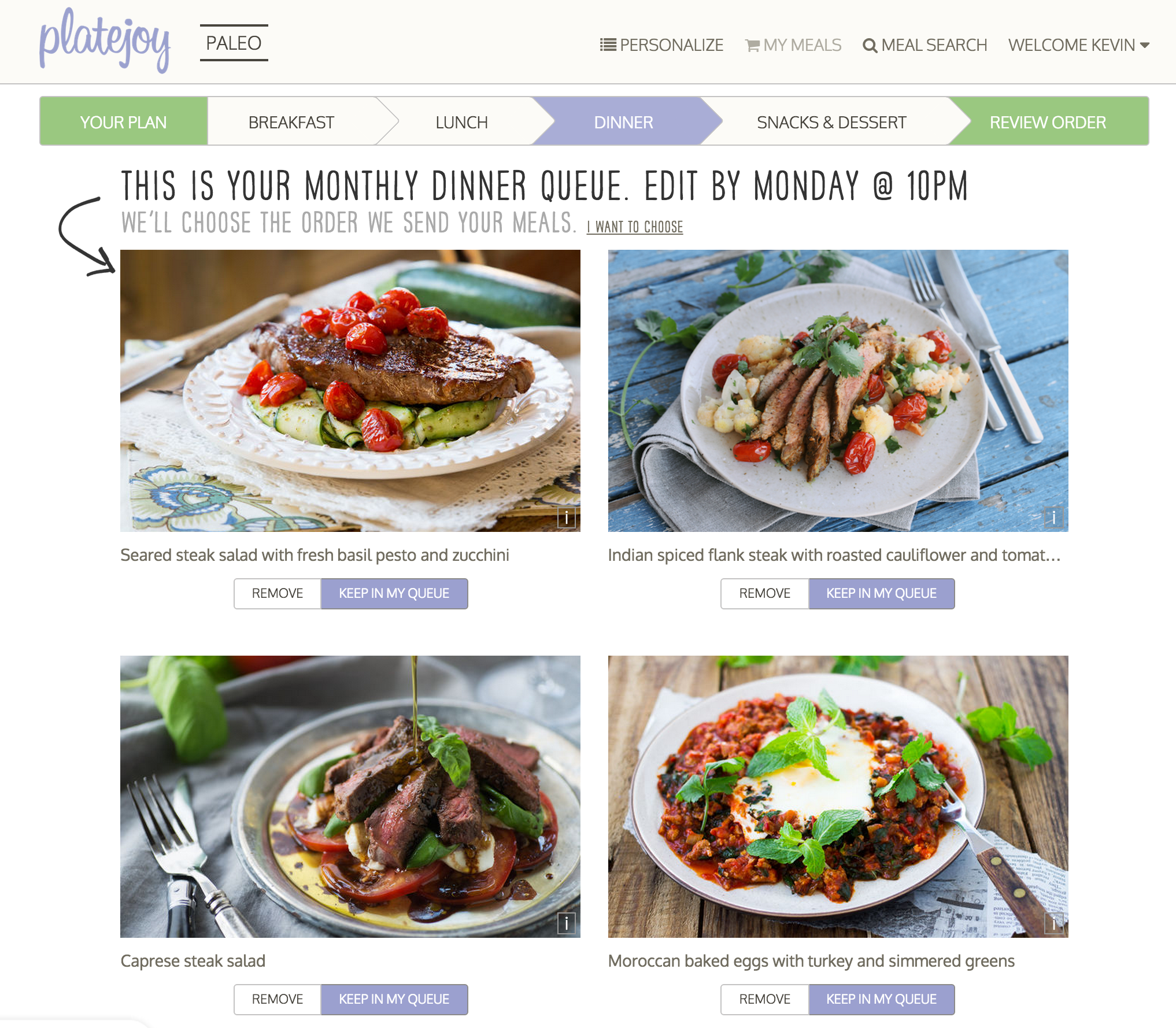Screen dimensions: 1176x1028
Task: Open info icon on Moroccan baked eggs image
Action: pyautogui.click(x=1053, y=923)
